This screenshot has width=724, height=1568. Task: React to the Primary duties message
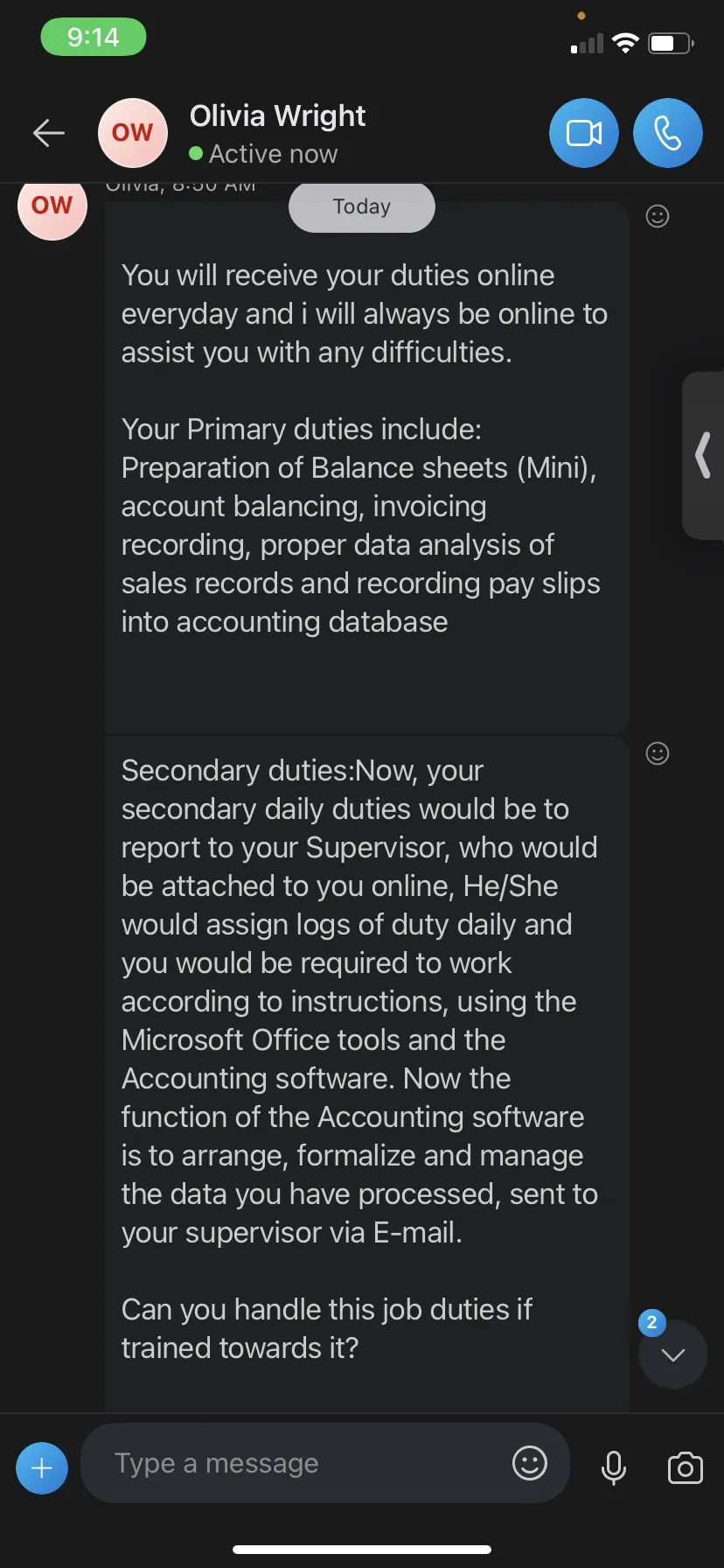point(658,216)
